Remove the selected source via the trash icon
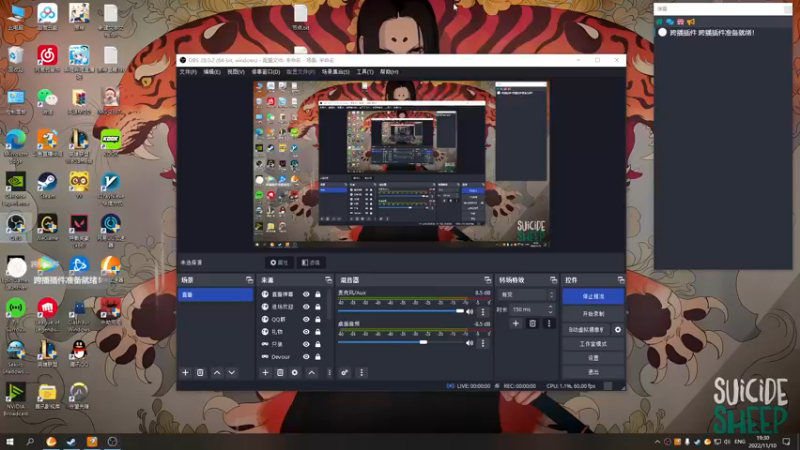The height and width of the screenshot is (450, 800). pyautogui.click(x=280, y=372)
